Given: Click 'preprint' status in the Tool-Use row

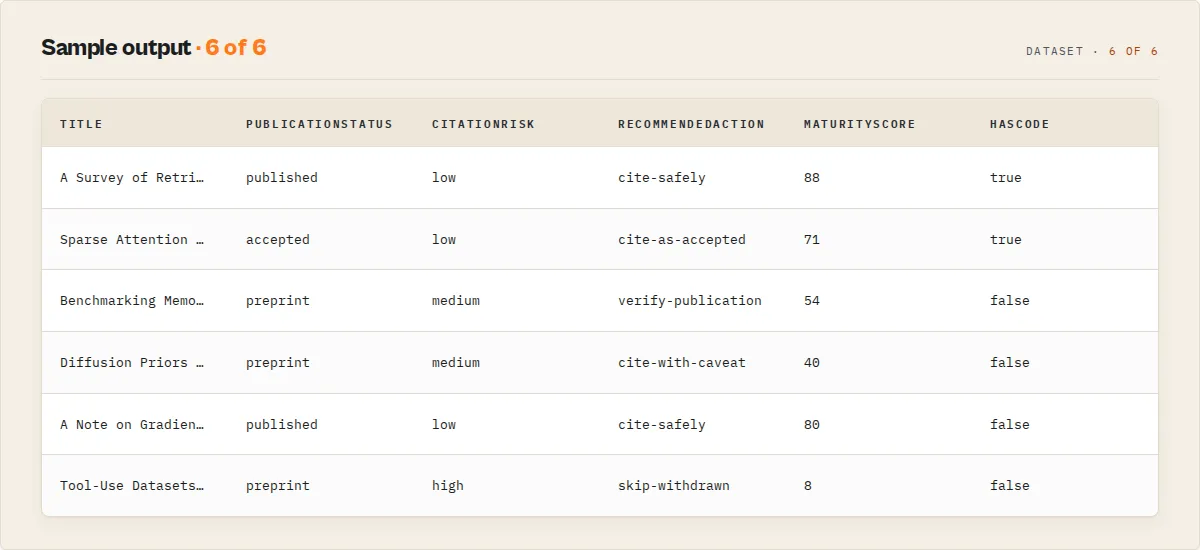Looking at the screenshot, I should click(278, 486).
